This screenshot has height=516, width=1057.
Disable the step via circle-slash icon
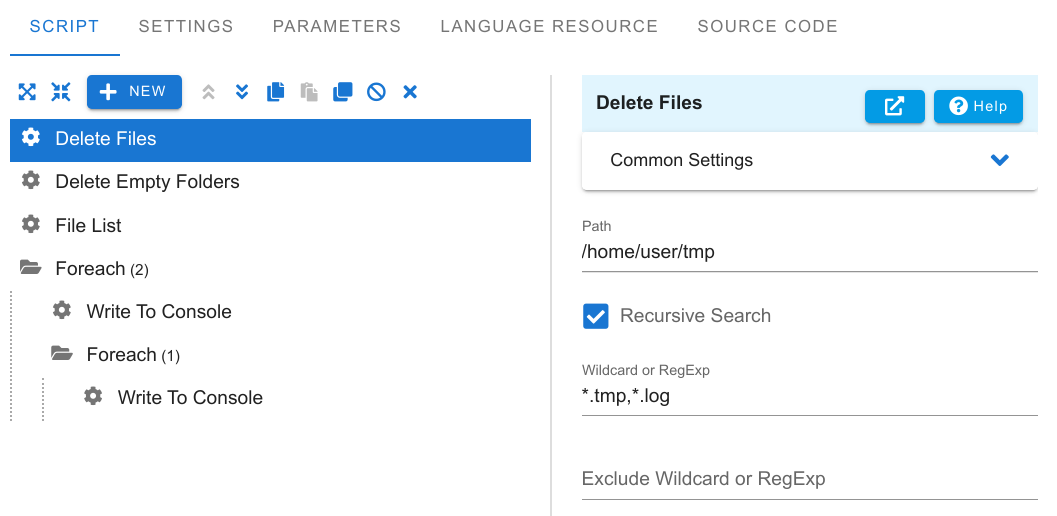pos(376,92)
